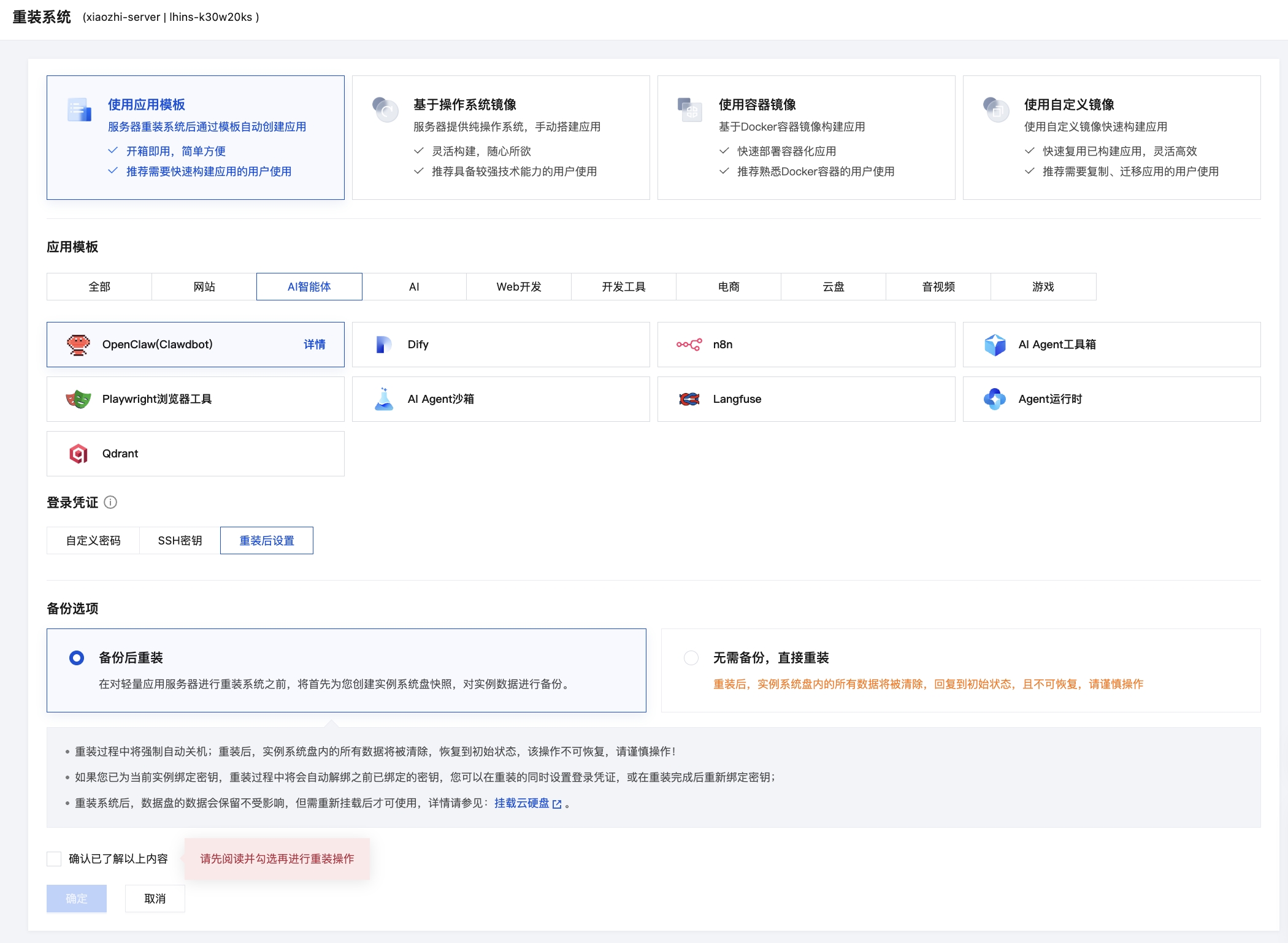
Task: View 详情 for the OpenClaw template
Action: pos(314,345)
